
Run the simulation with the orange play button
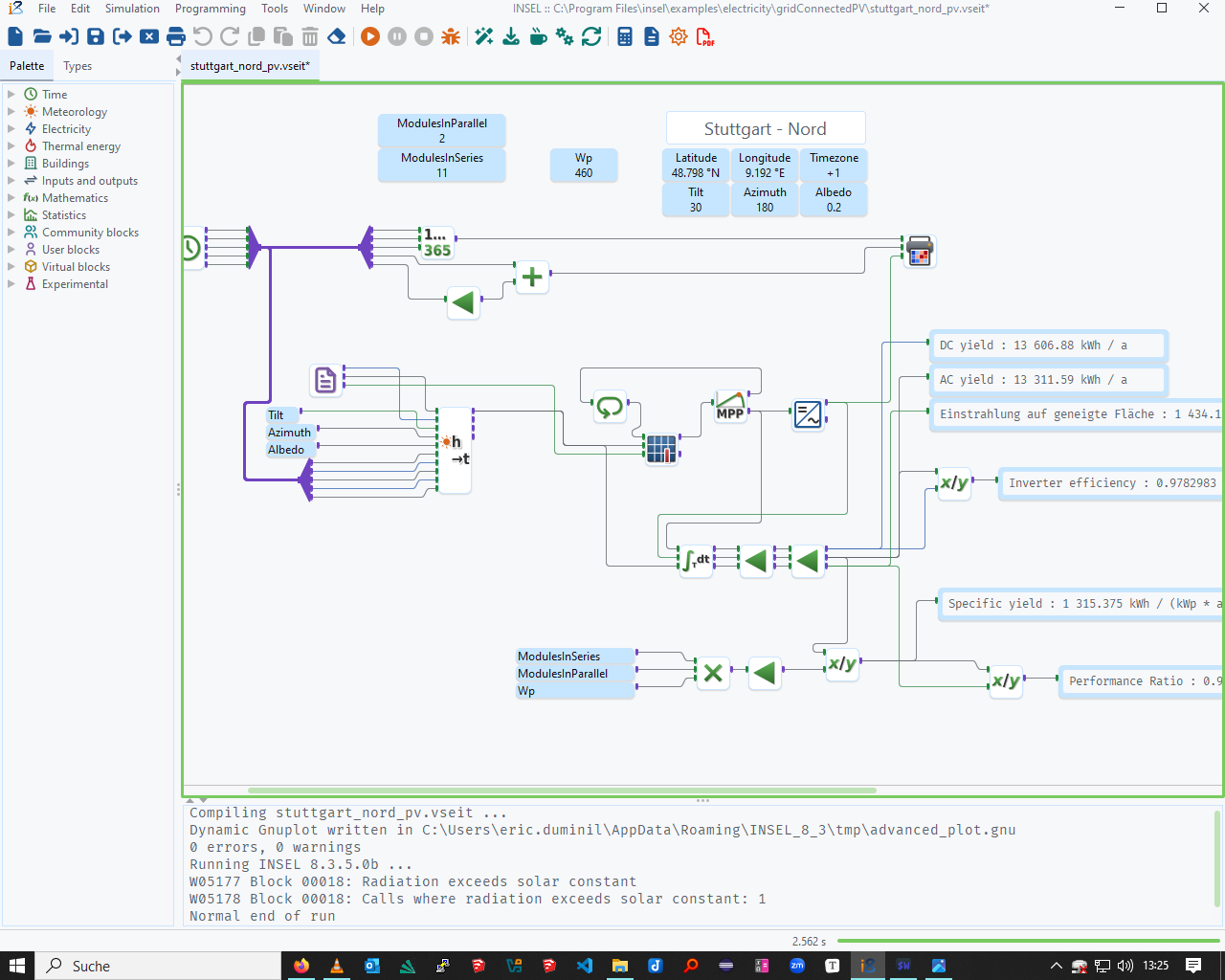click(370, 37)
